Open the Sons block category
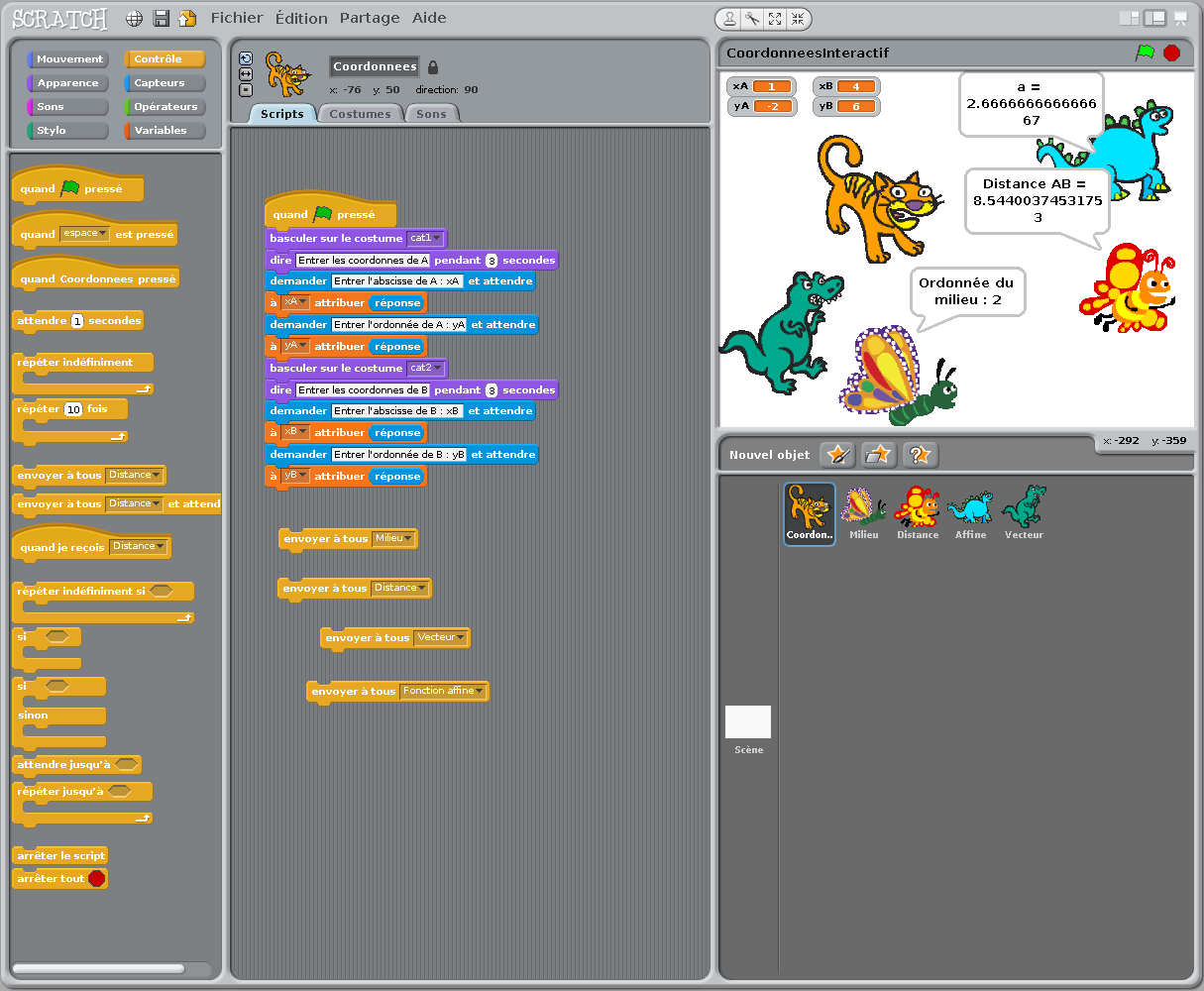 68,107
